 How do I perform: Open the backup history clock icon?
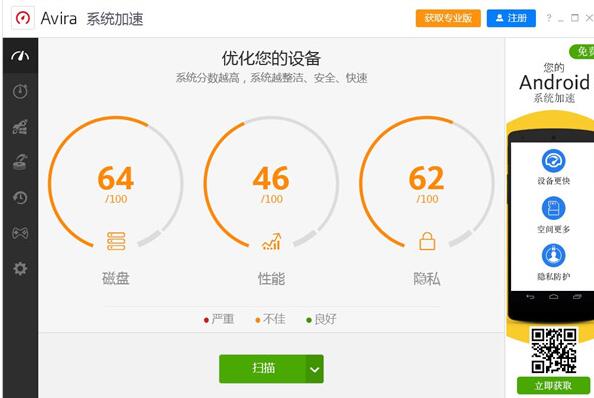tap(20, 197)
